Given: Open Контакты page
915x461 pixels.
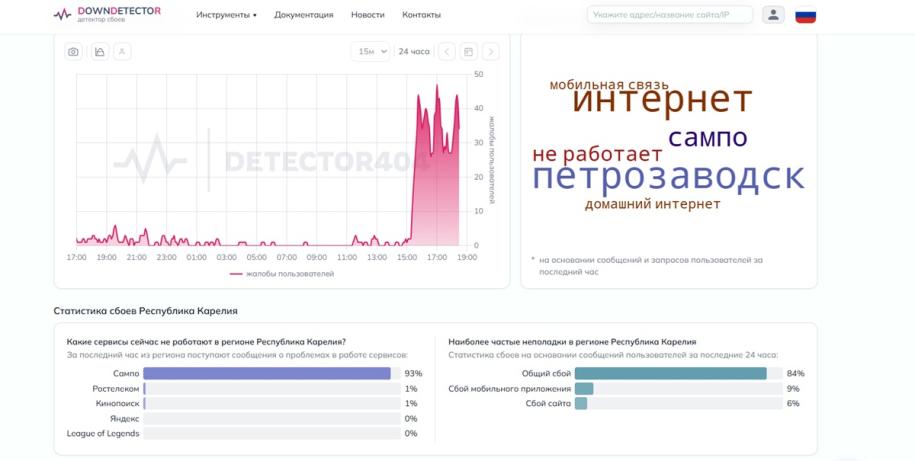Looking at the screenshot, I should click(x=421, y=15).
